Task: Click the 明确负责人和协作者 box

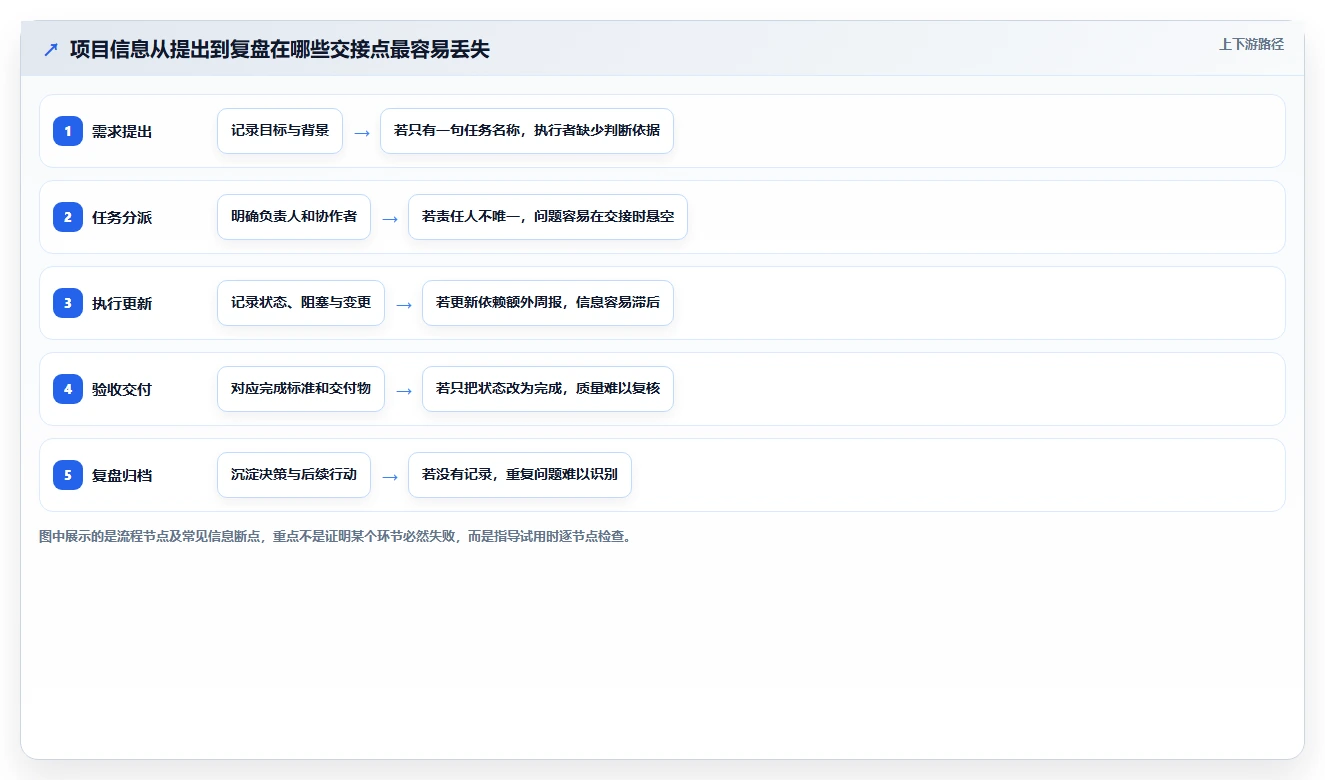Action: pyautogui.click(x=294, y=217)
